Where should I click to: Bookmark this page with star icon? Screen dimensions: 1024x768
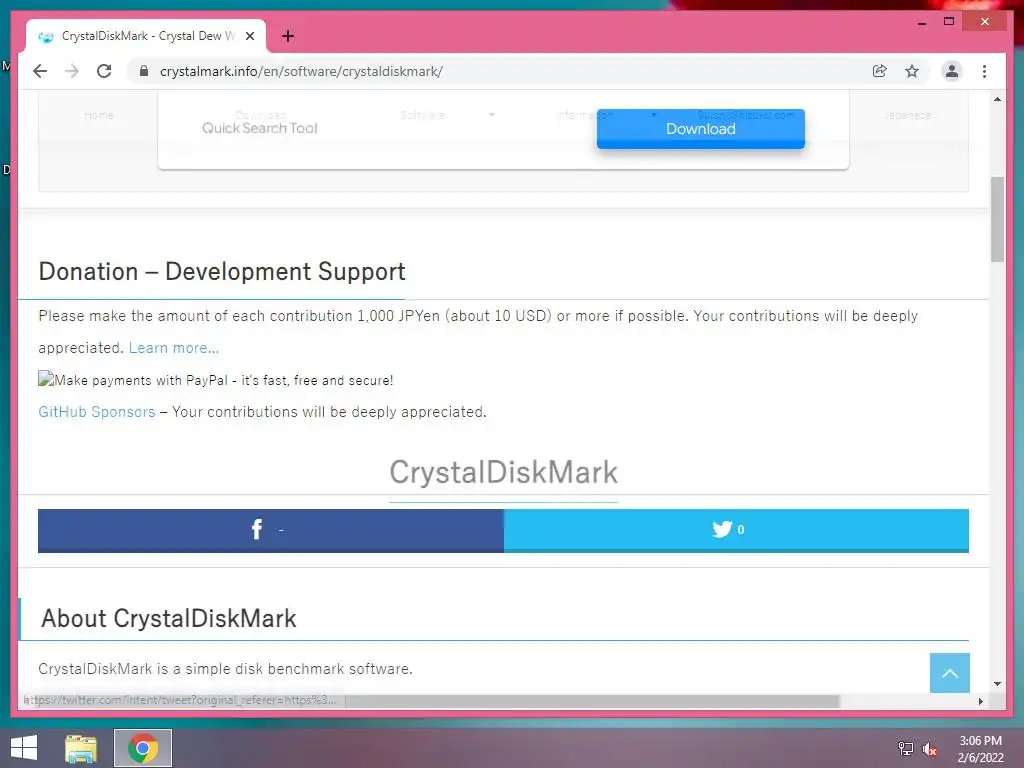[912, 71]
